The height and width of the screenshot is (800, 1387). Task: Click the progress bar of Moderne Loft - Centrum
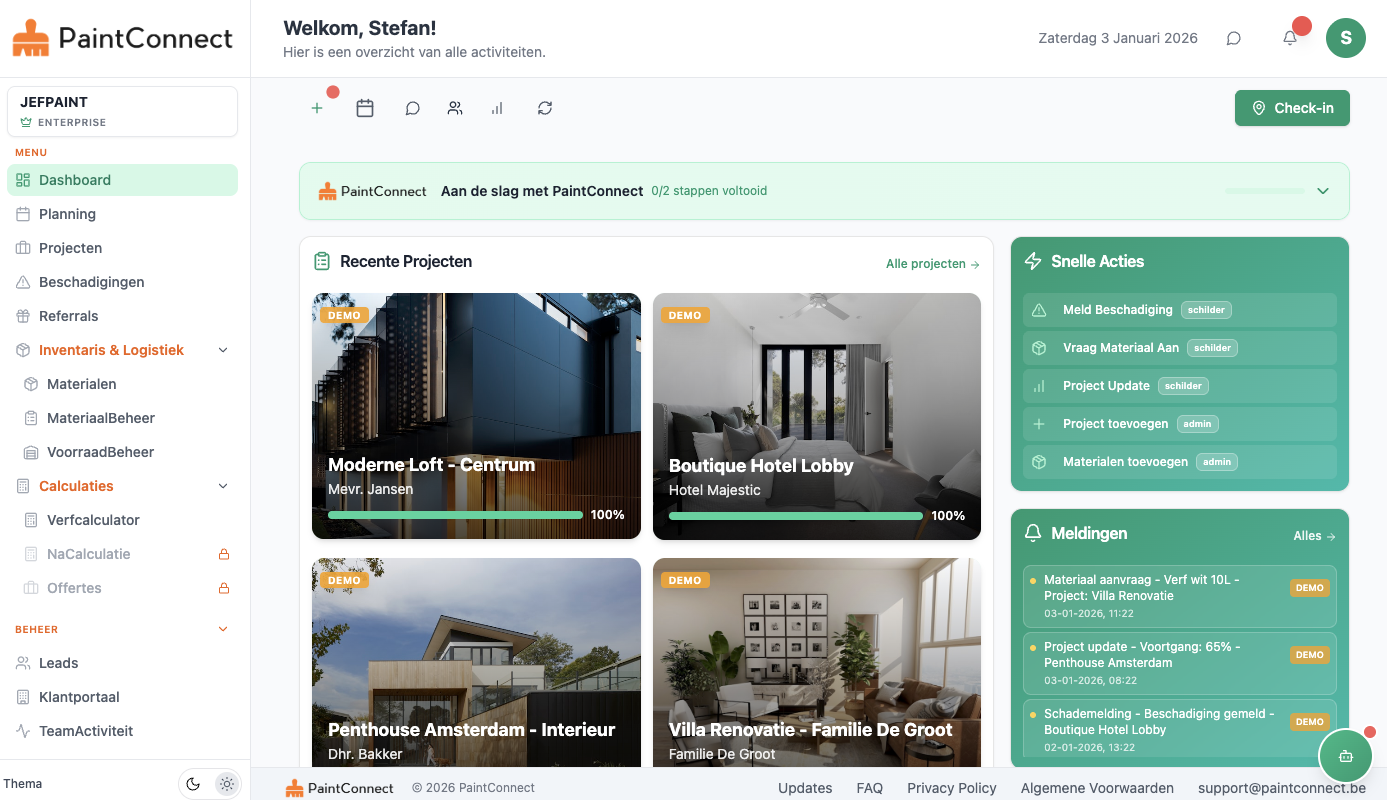click(455, 514)
